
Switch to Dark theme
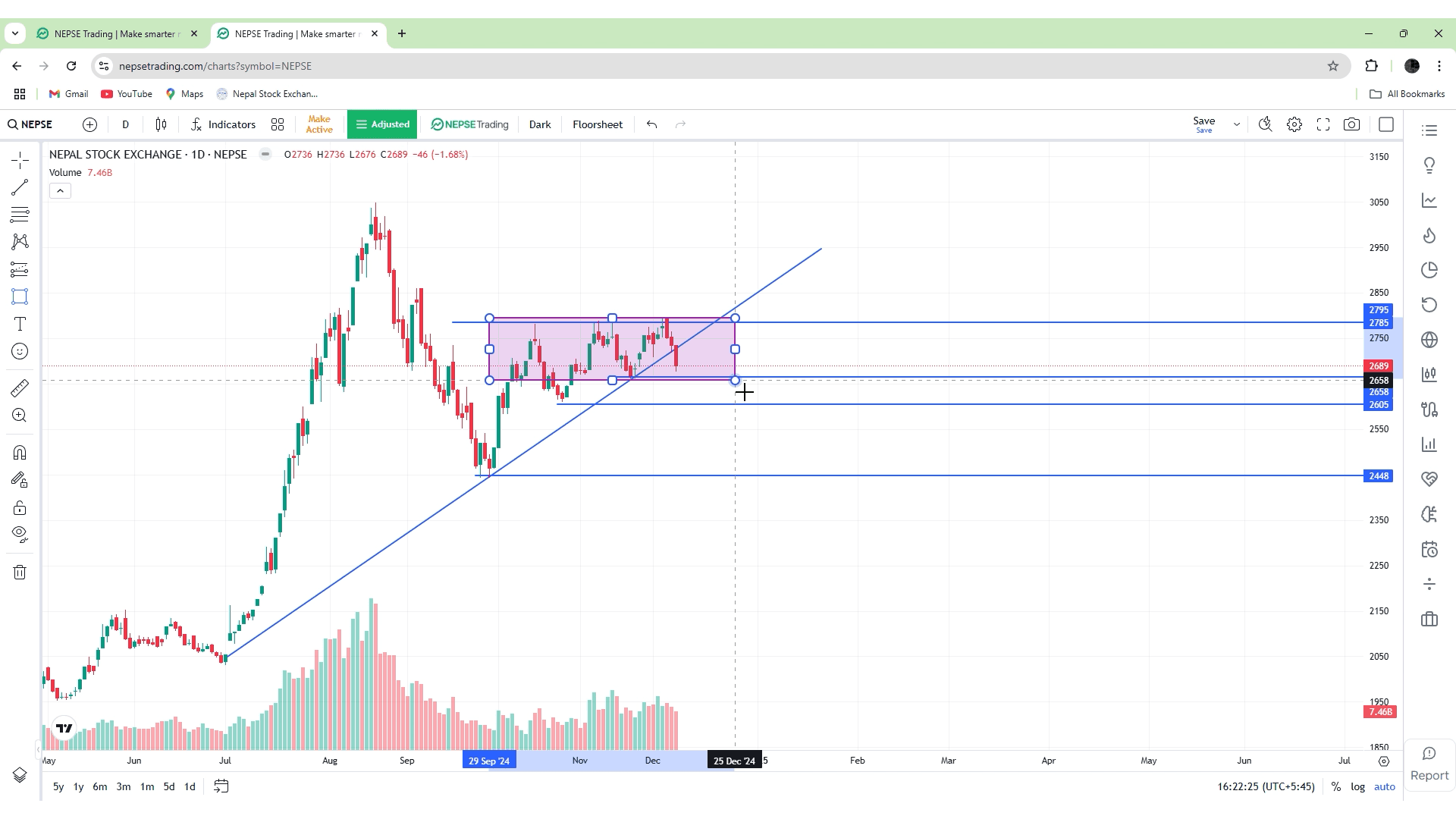(540, 124)
